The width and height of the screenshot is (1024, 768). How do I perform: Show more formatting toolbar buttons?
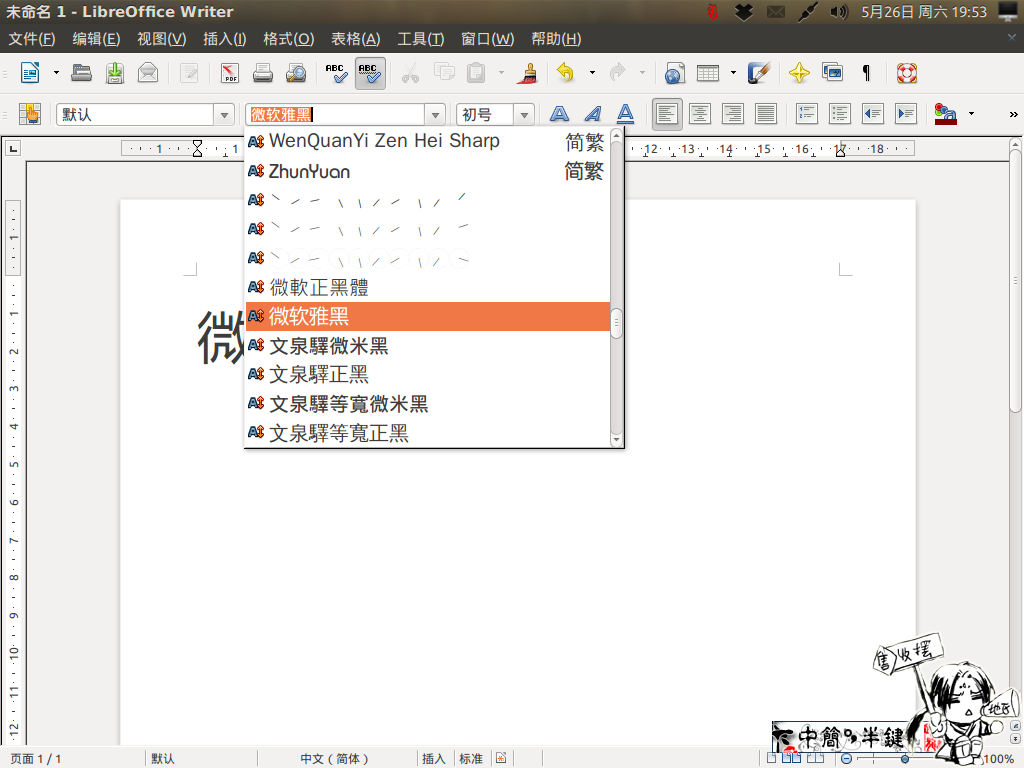(x=1013, y=114)
